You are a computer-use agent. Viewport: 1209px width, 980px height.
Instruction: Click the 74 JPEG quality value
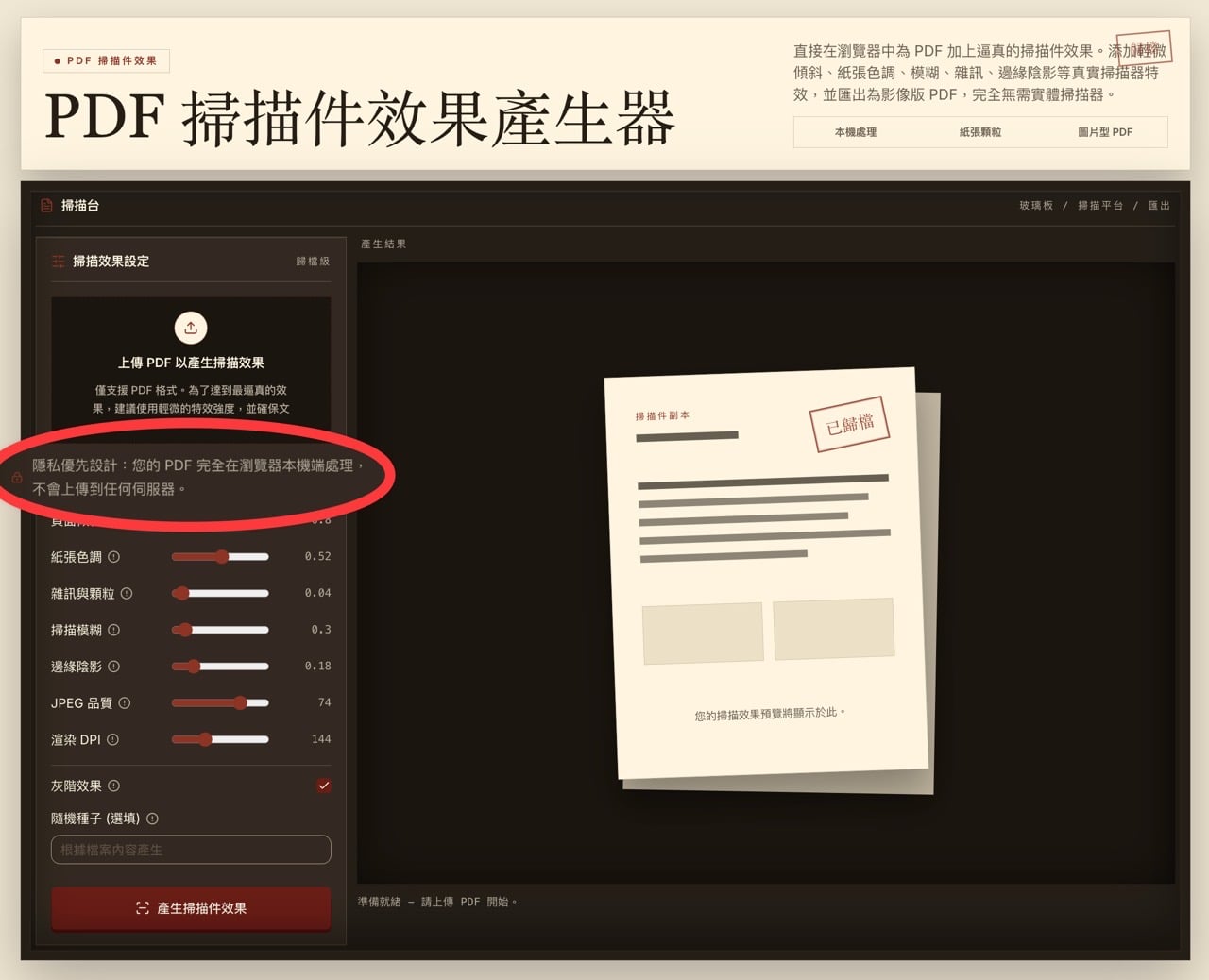coord(324,703)
